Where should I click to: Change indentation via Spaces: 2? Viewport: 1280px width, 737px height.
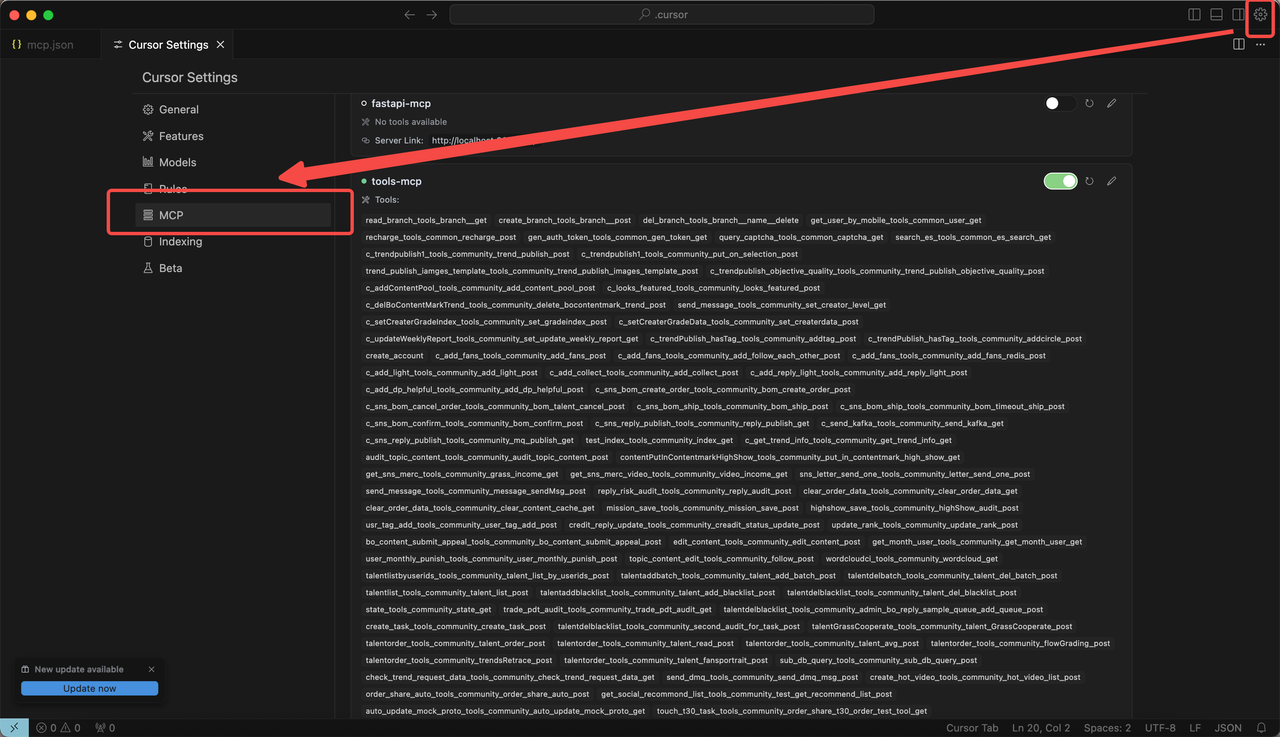tap(1107, 728)
